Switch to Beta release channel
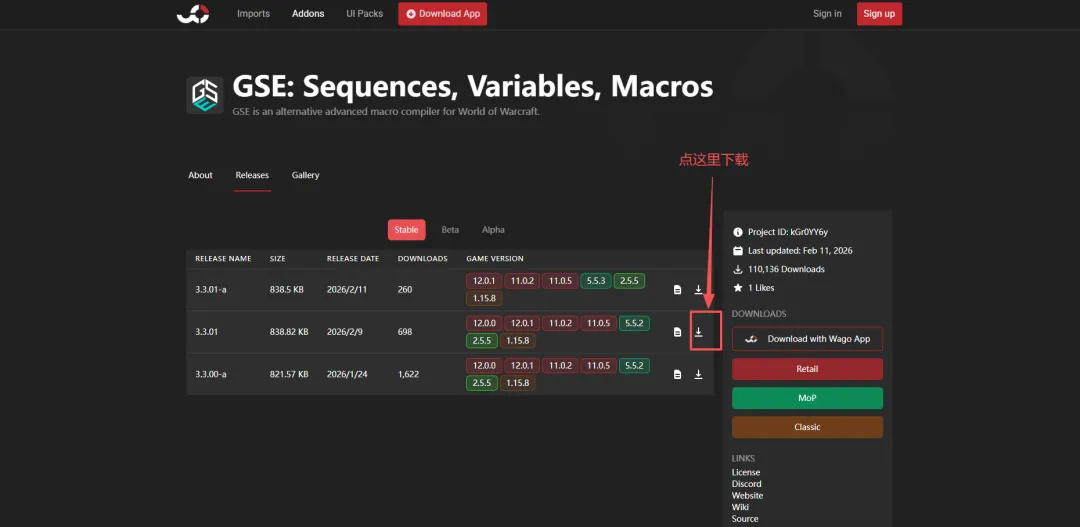Viewport: 1080px width, 527px height. [x=450, y=230]
